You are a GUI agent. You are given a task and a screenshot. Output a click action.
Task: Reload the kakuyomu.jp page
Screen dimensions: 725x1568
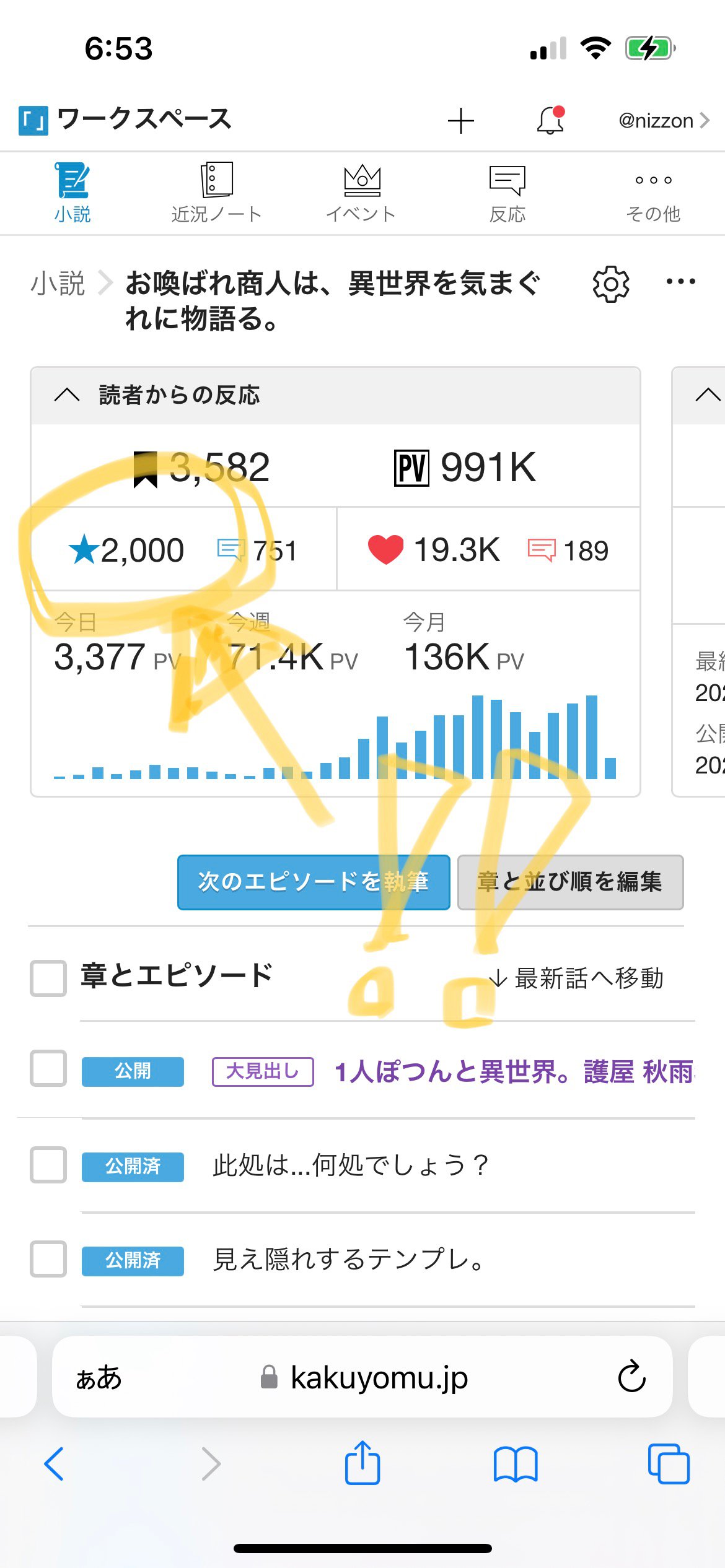(631, 1377)
